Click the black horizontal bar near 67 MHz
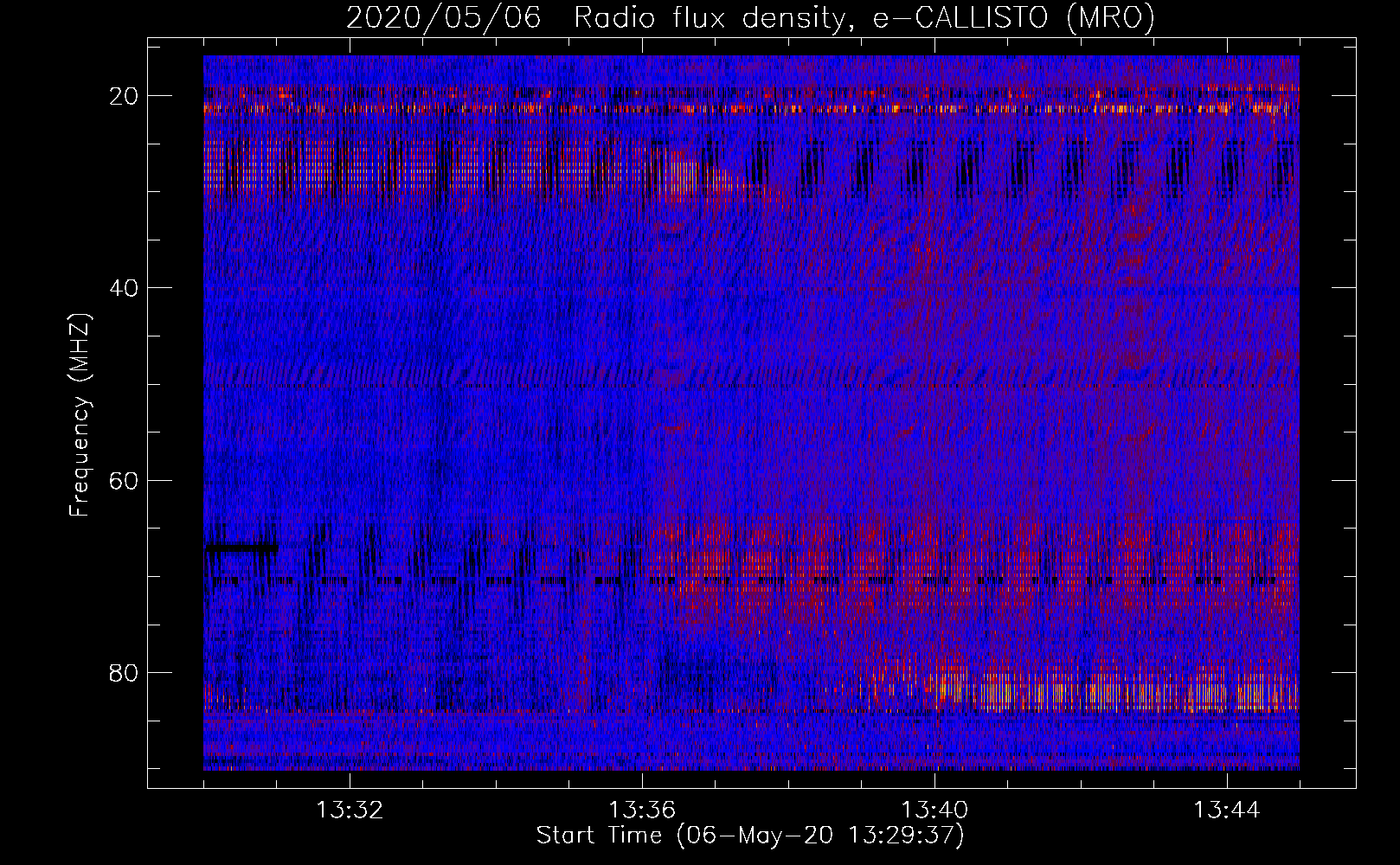 click(241, 548)
